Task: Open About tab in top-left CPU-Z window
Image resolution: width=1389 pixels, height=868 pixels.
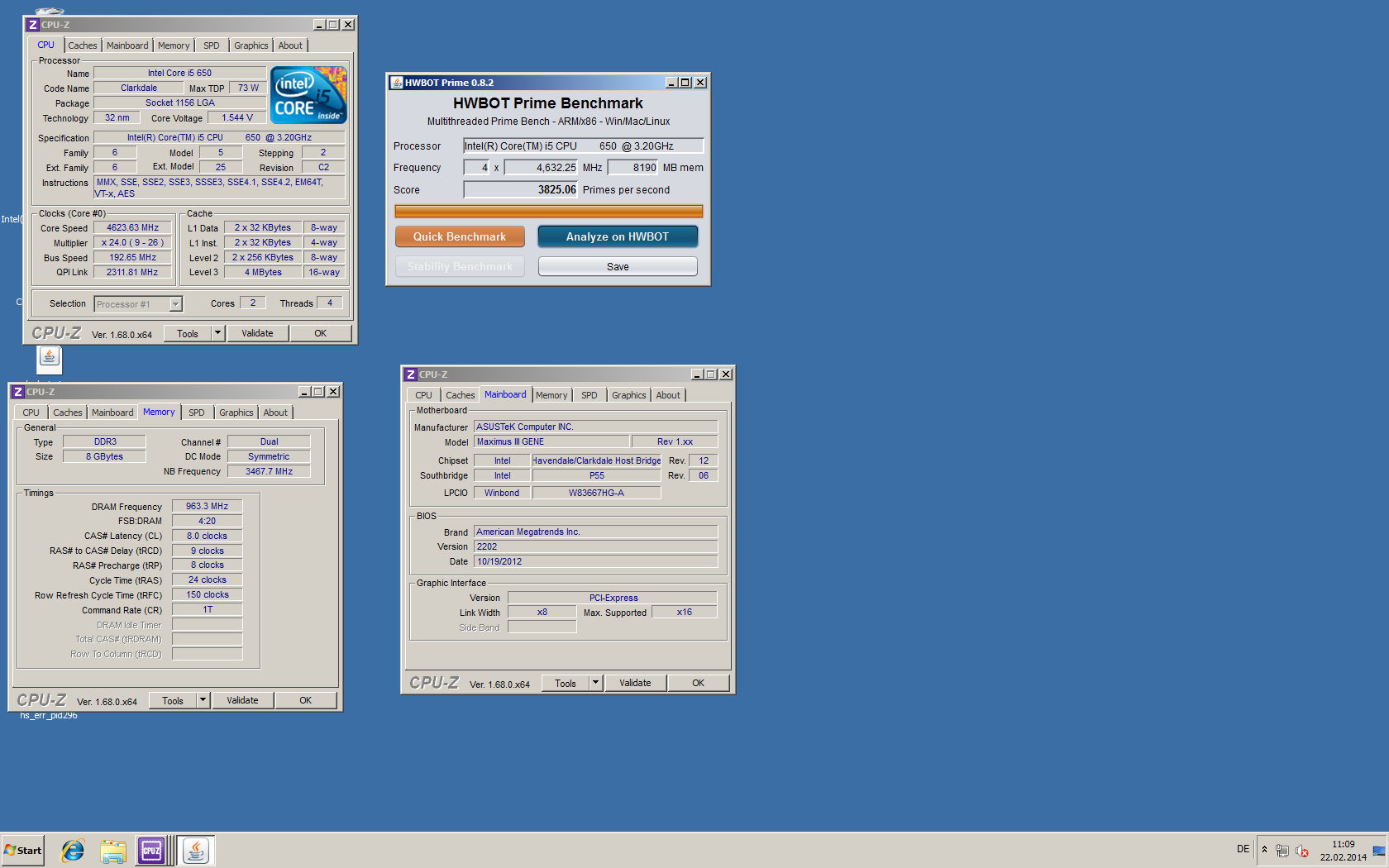Action: pyautogui.click(x=290, y=45)
